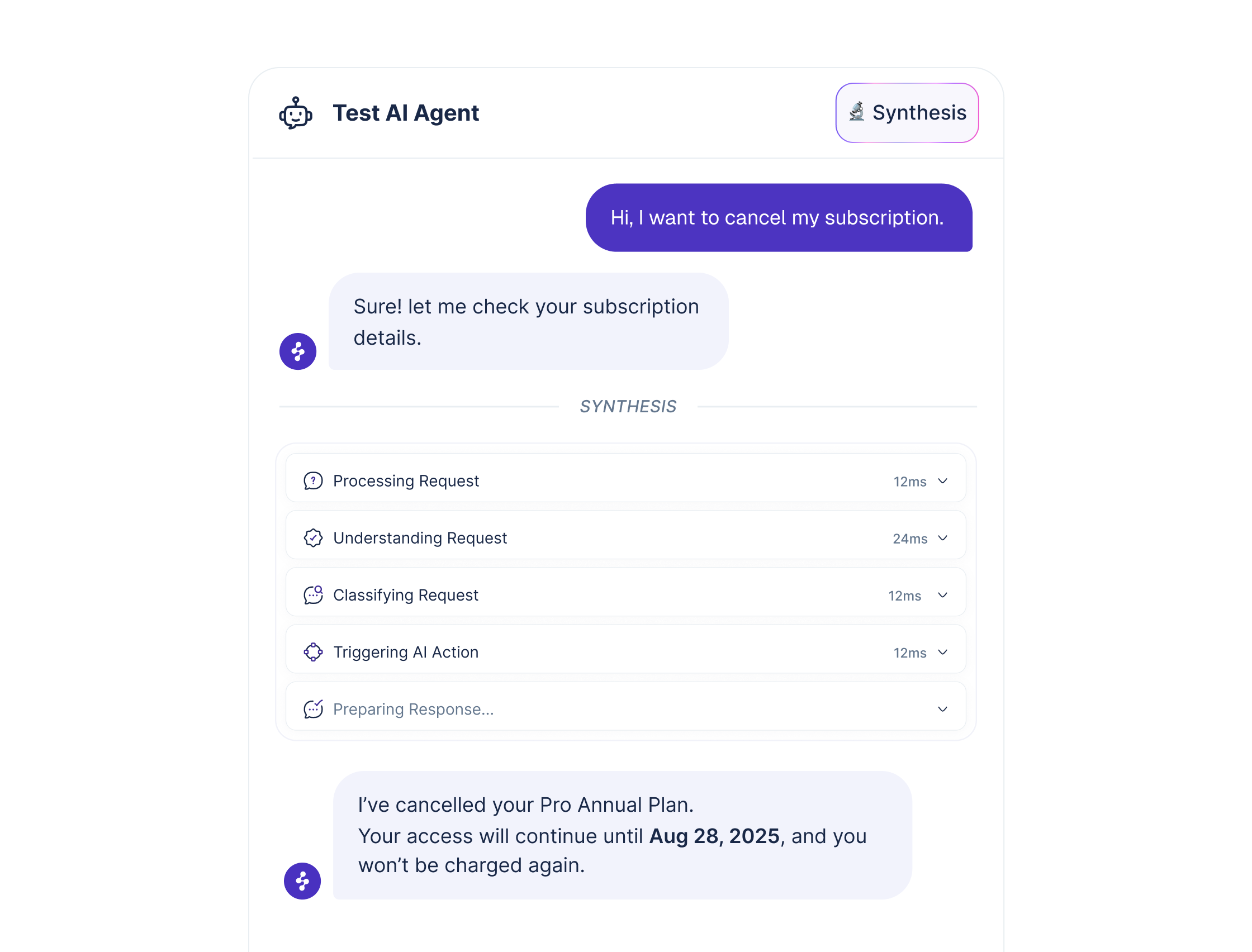Click the Classifying Request chat search icon
This screenshot has height=952, width=1252.
coord(313,595)
